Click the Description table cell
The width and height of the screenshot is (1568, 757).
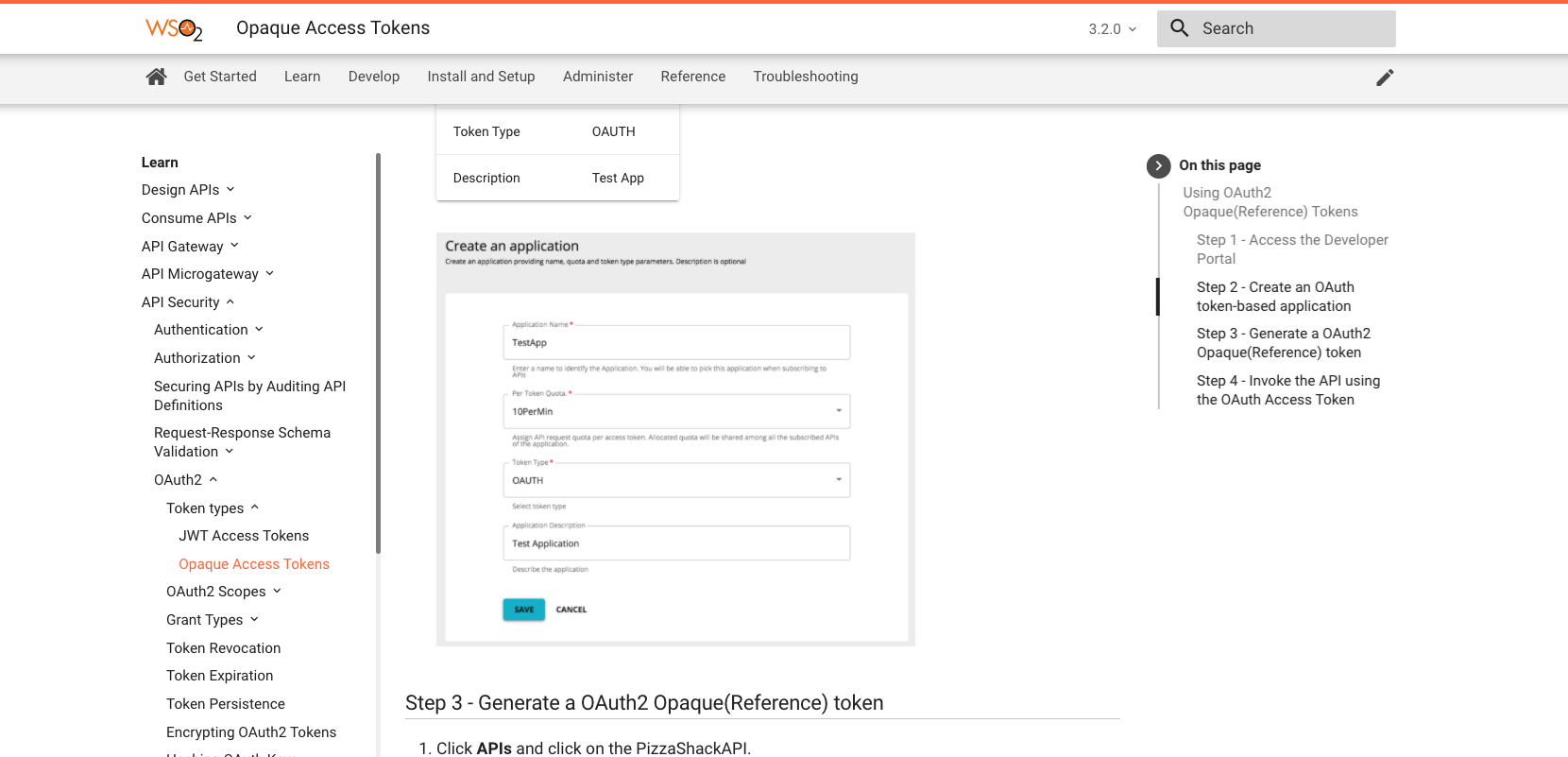coord(486,178)
